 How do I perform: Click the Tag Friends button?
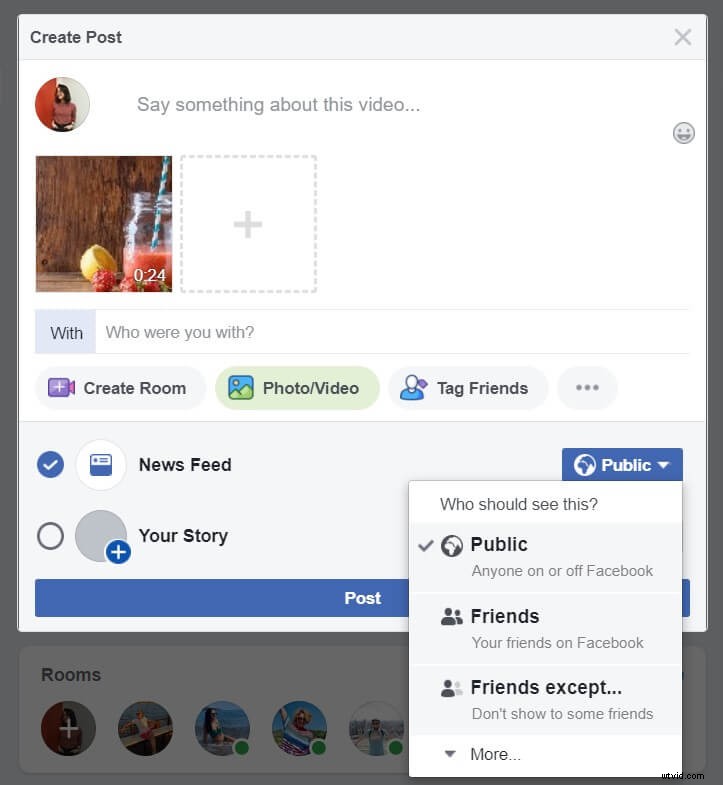click(x=468, y=388)
